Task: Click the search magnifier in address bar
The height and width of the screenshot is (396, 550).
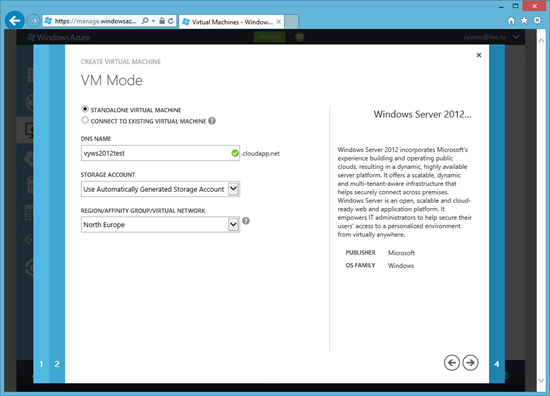Action: [x=145, y=21]
